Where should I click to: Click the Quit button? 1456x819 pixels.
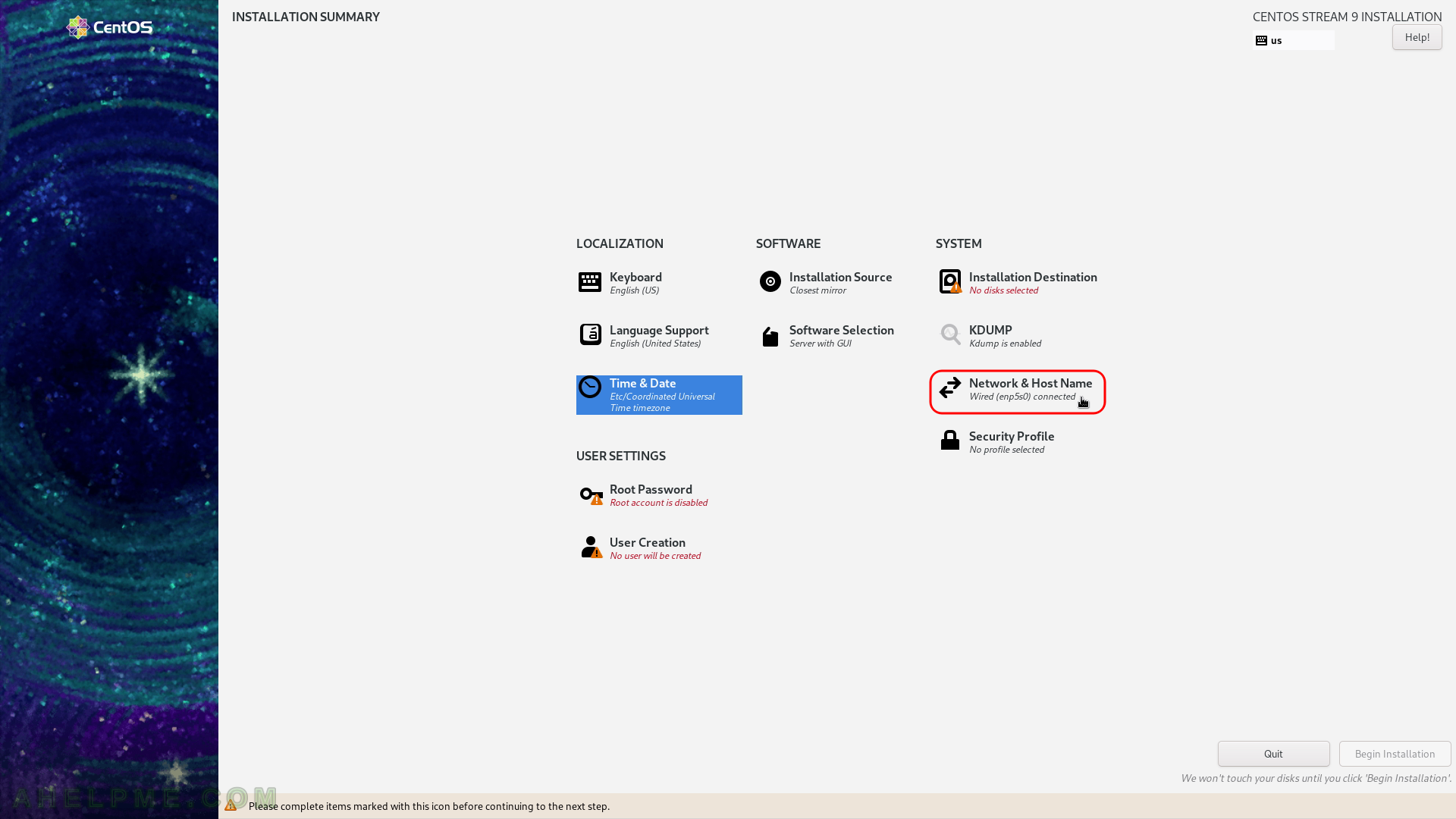point(1273,754)
